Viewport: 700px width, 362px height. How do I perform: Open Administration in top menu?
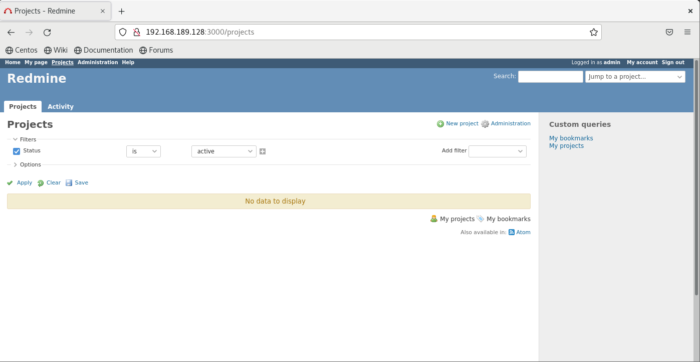98,62
